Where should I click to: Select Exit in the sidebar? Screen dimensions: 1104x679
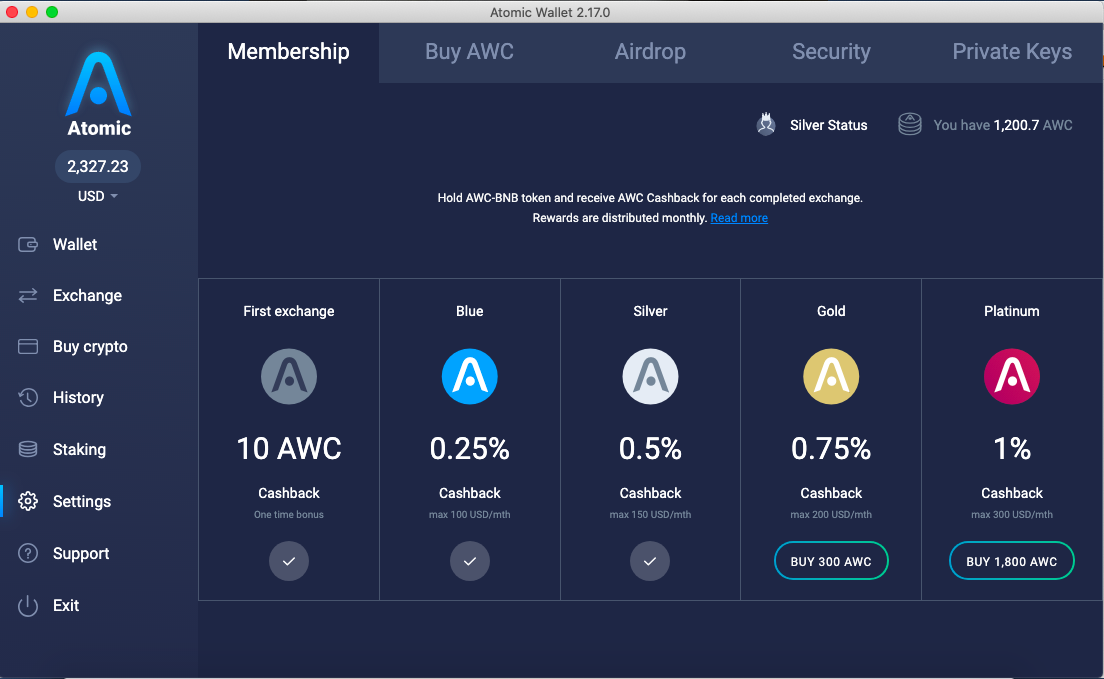[x=65, y=605]
